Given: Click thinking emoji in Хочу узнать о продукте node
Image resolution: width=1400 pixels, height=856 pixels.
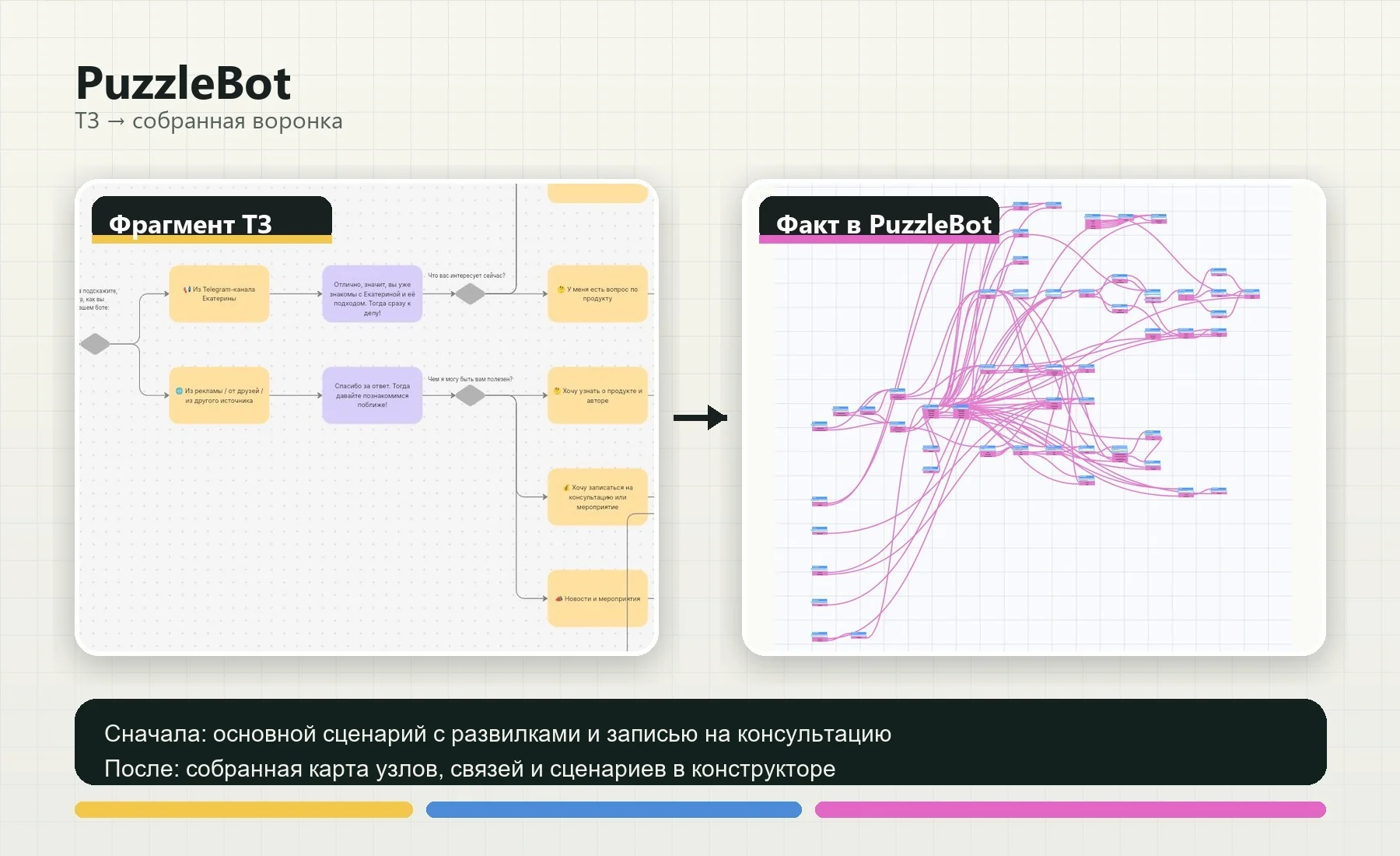Looking at the screenshot, I should point(557,391).
